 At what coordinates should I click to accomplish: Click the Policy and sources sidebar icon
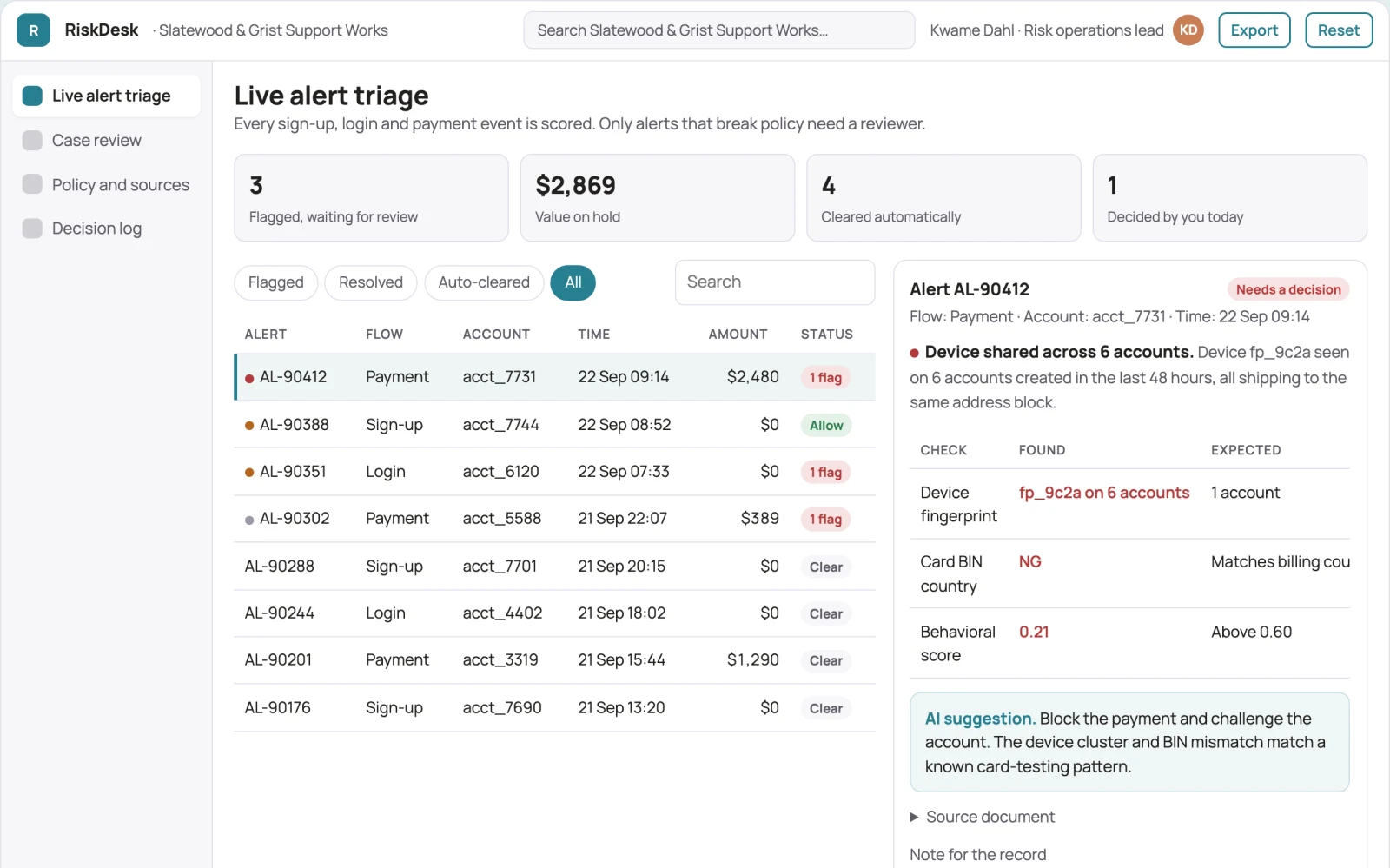coord(32,184)
